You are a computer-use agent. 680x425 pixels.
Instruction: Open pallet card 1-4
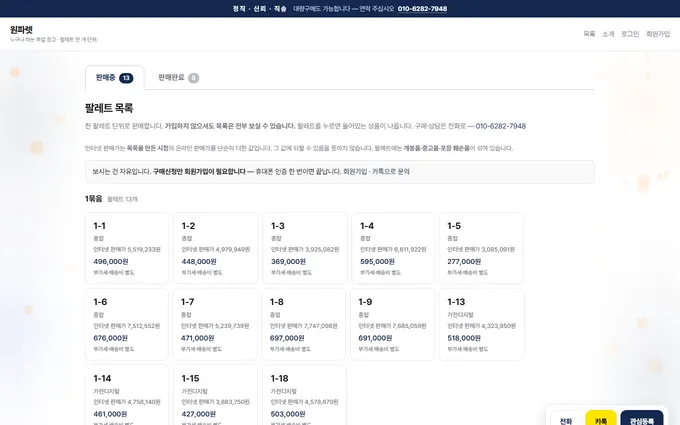click(393, 248)
